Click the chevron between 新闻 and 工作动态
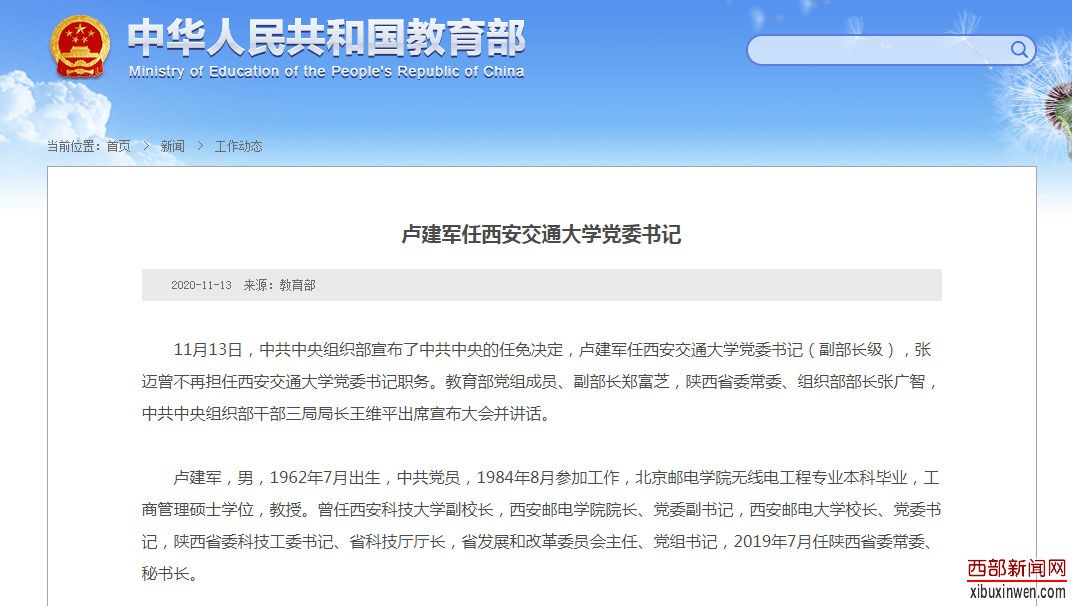The image size is (1072, 606). point(200,146)
